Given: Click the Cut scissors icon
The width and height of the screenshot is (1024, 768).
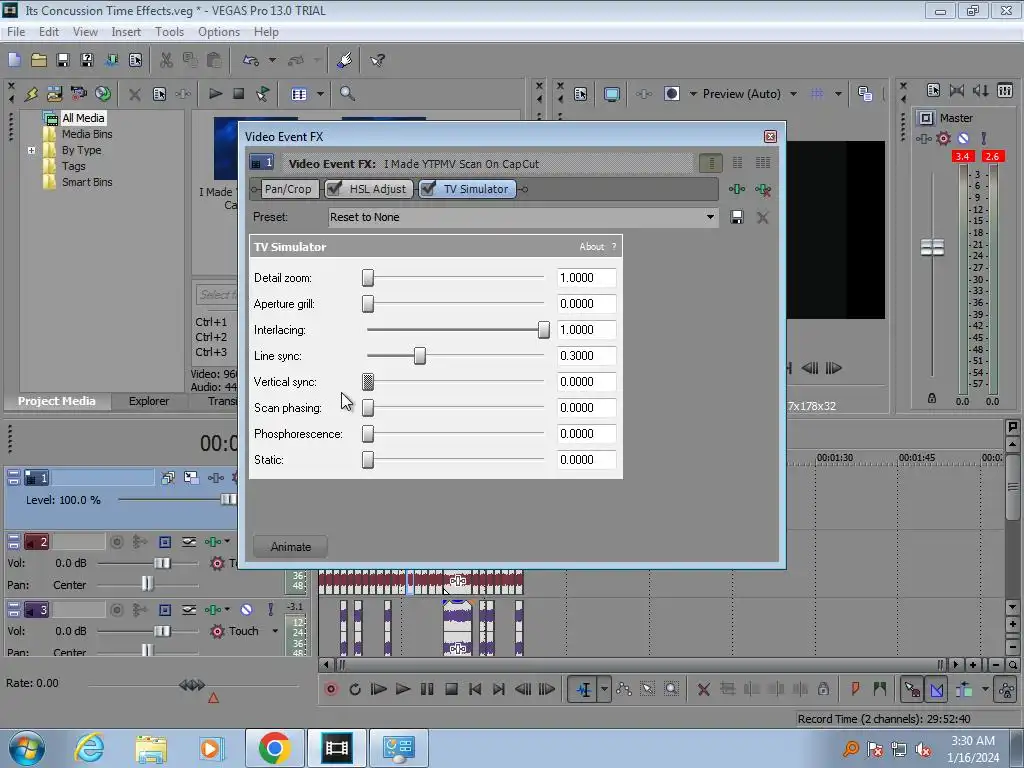Looking at the screenshot, I should point(167,60).
